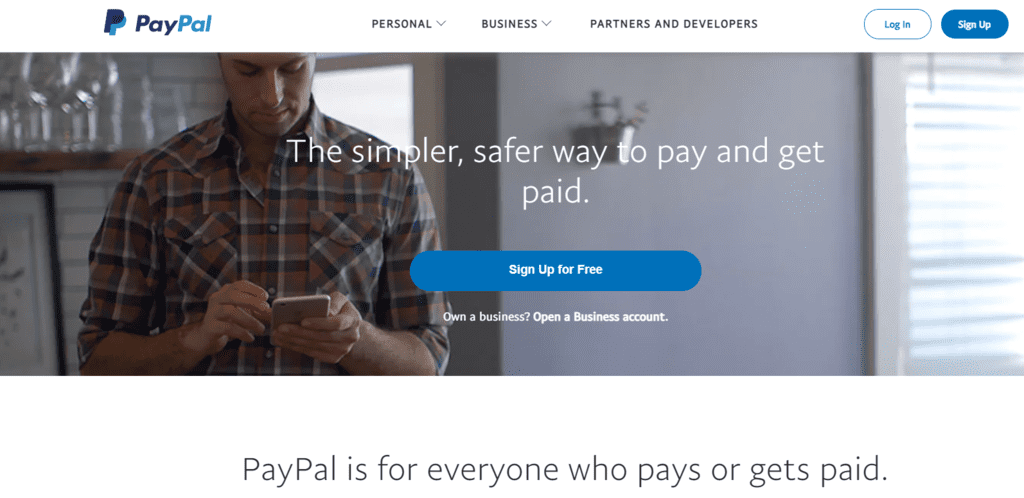Click the PayPal wordmark text in header
1024x498 pixels.
173,25
